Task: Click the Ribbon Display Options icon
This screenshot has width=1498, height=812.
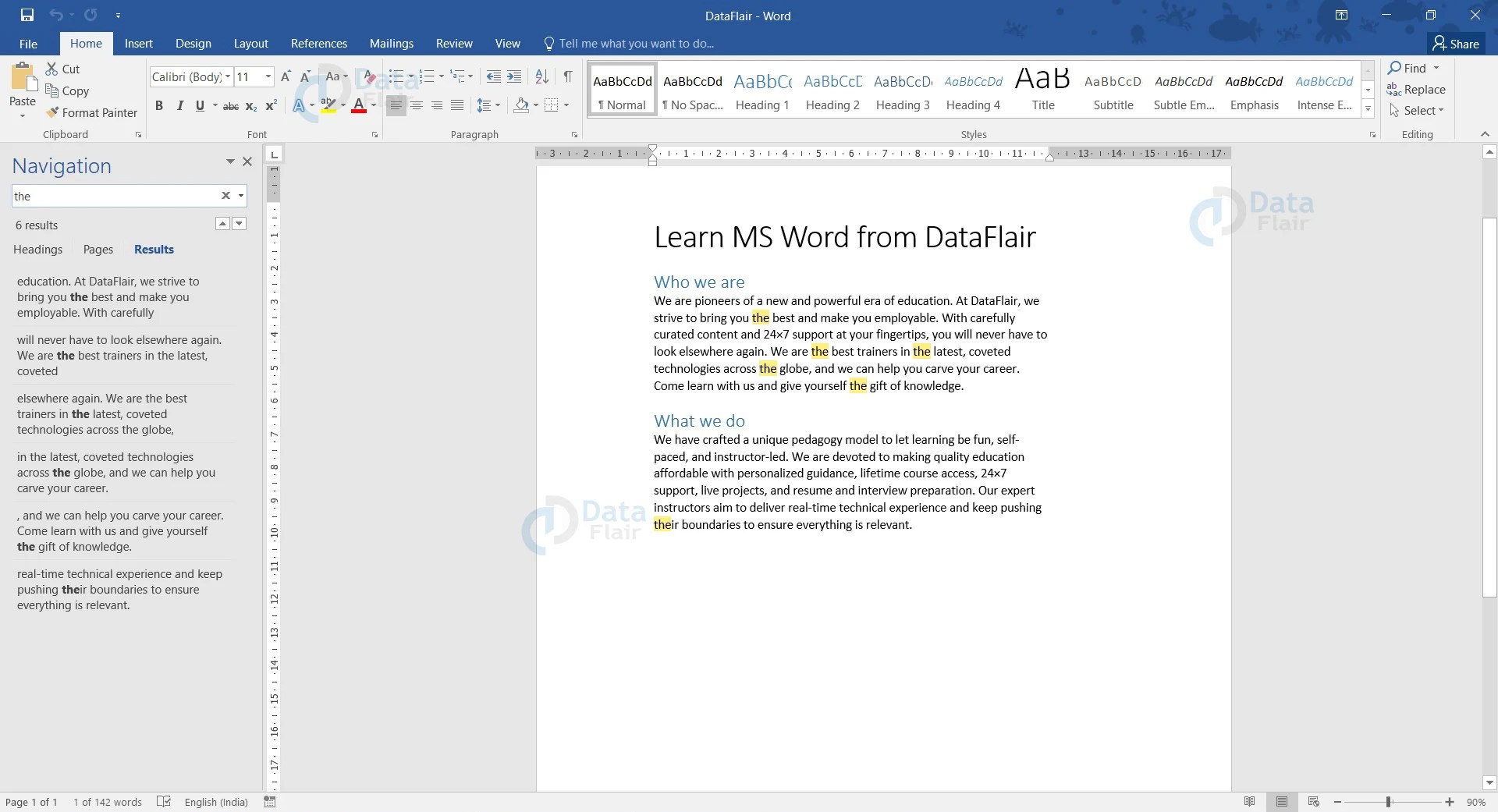Action: click(x=1341, y=15)
